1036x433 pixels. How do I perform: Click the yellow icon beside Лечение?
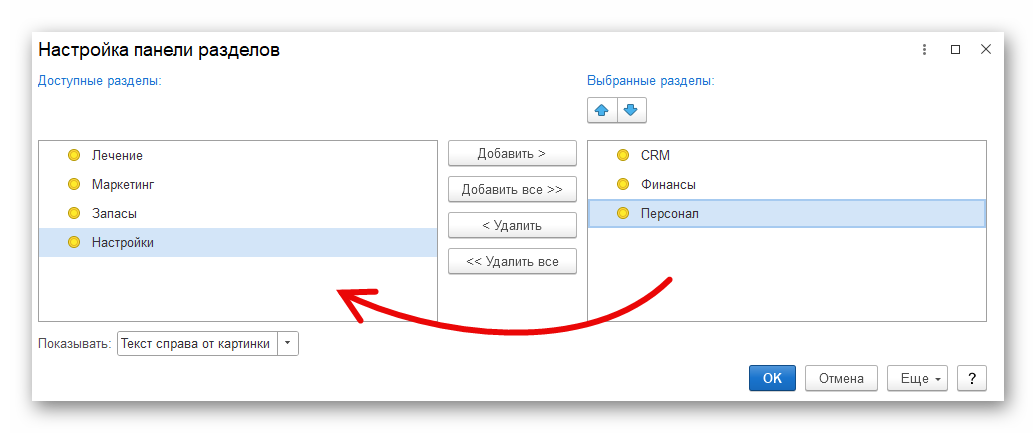pyautogui.click(x=74, y=155)
